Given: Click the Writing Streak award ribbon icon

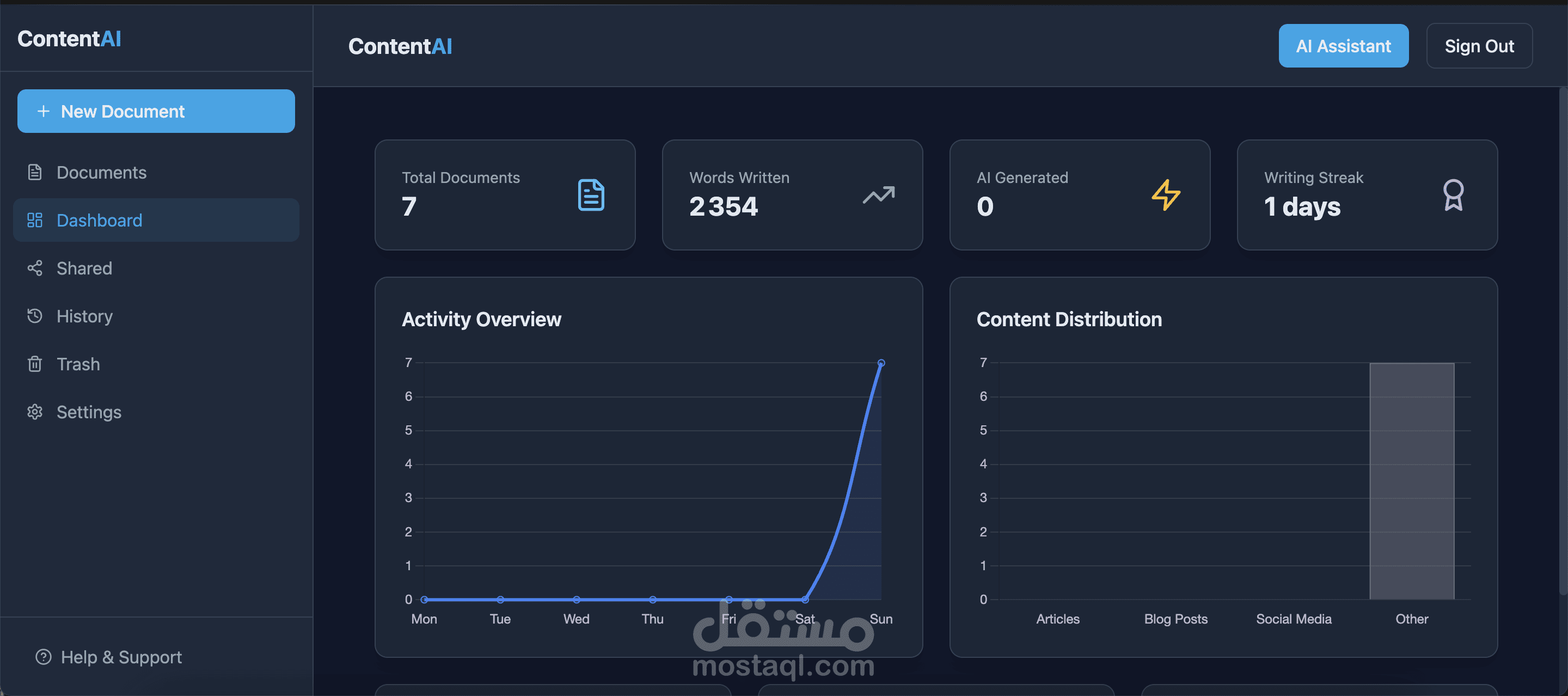Looking at the screenshot, I should [x=1453, y=195].
